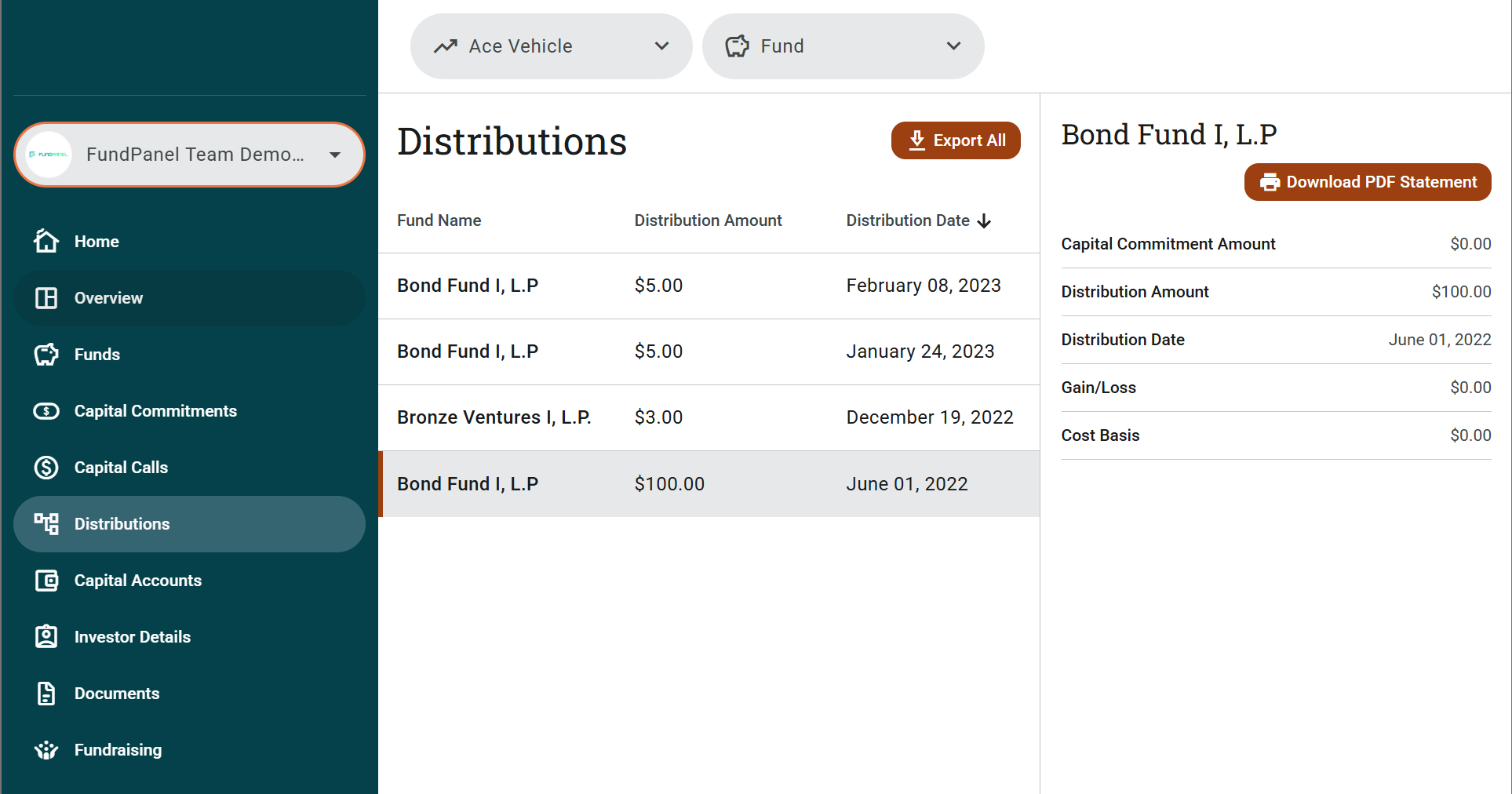Navigate to Capital Commitments
This screenshot has height=794, width=1512.
[x=189, y=411]
